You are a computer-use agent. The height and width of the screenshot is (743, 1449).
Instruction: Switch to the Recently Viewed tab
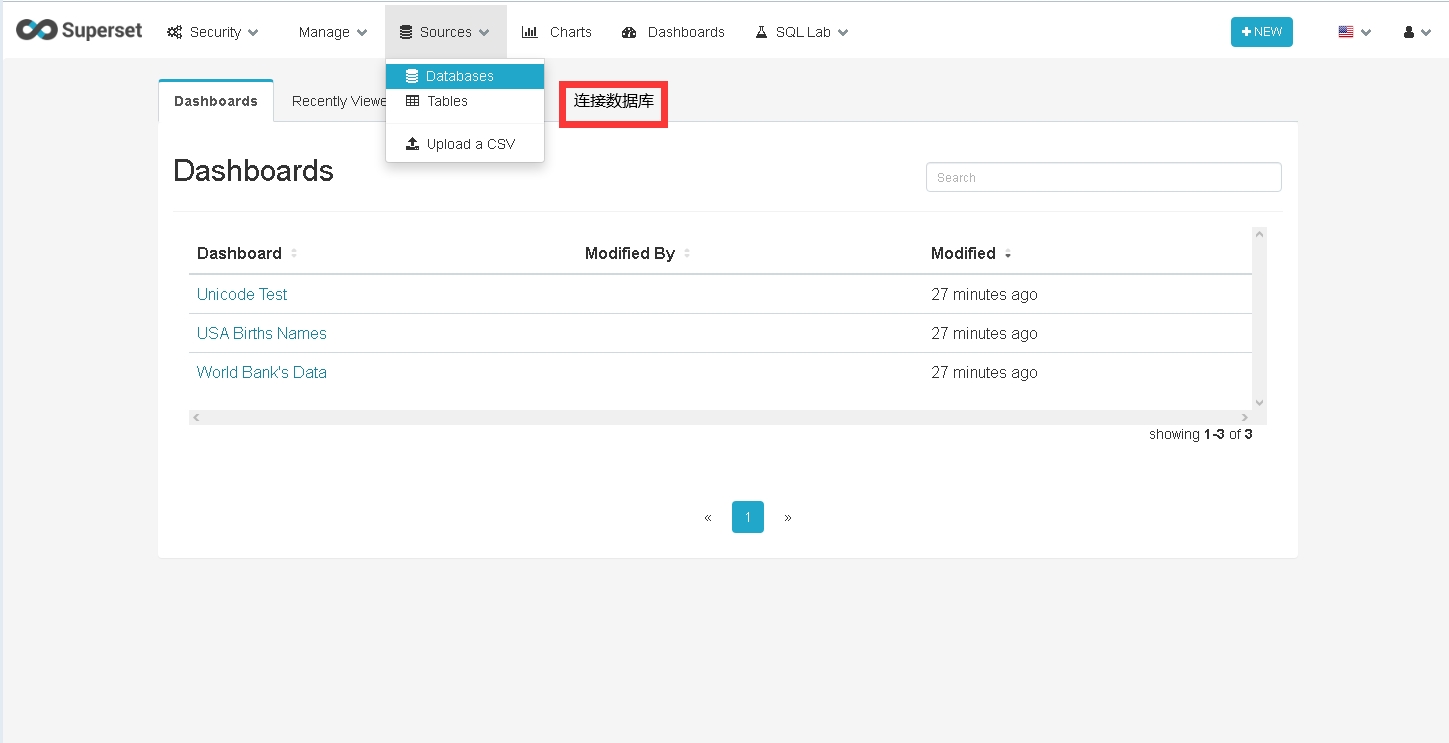339,101
